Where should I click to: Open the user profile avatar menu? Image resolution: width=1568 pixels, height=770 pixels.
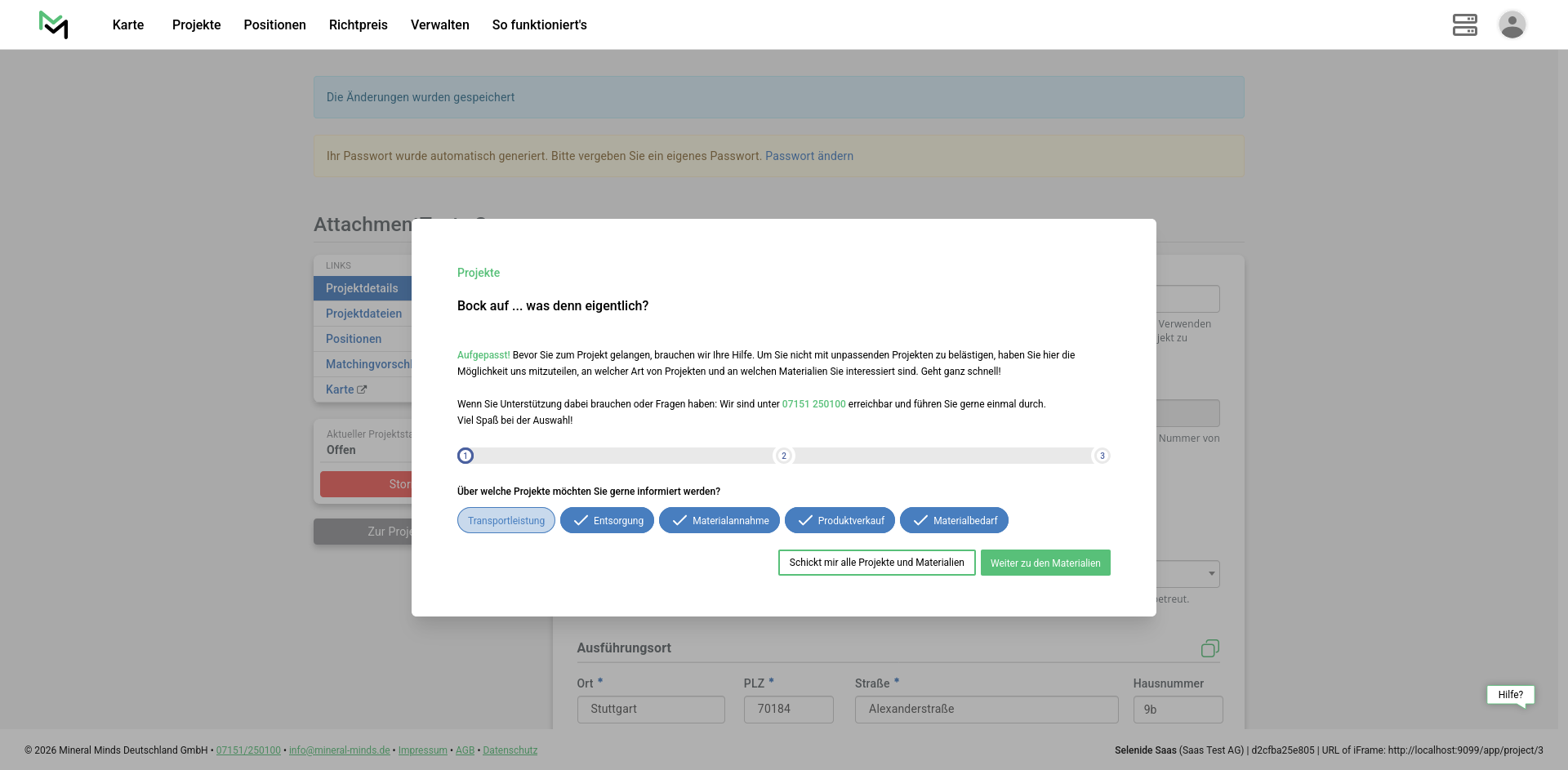(x=1512, y=24)
